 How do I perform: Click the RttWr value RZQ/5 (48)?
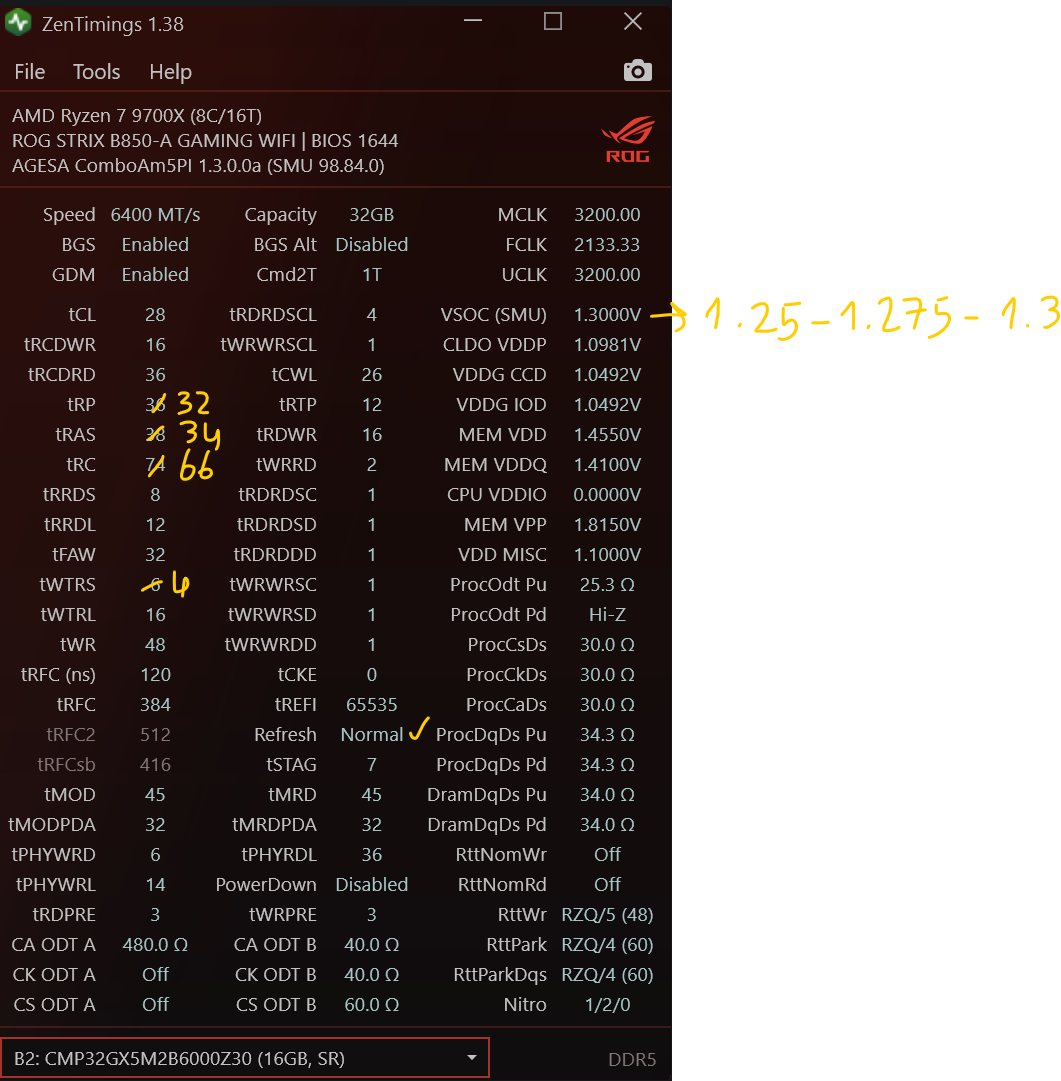(x=607, y=915)
